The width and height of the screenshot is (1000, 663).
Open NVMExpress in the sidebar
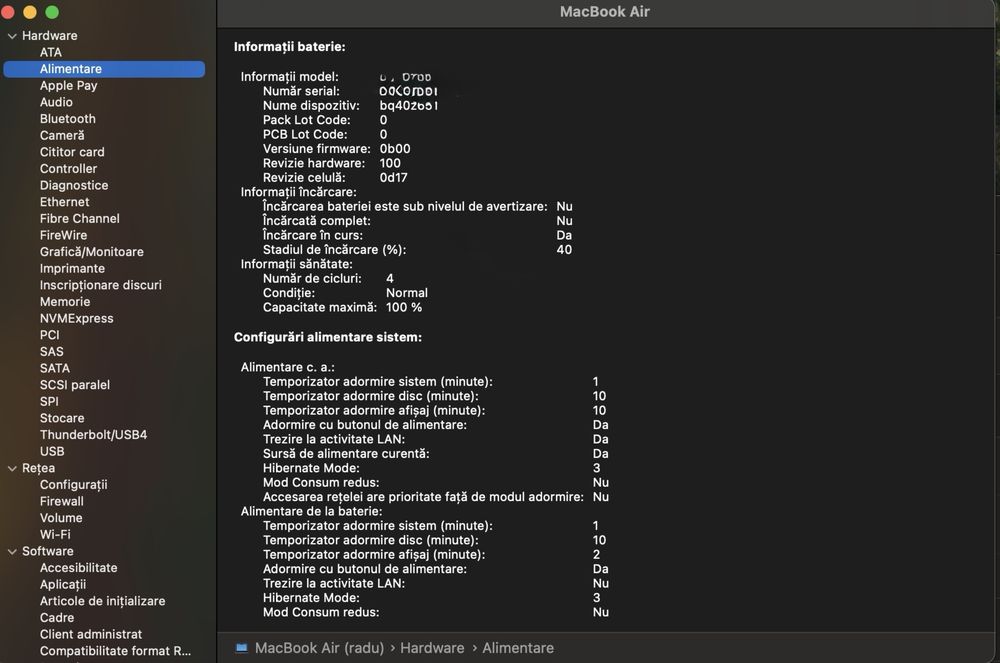point(77,318)
